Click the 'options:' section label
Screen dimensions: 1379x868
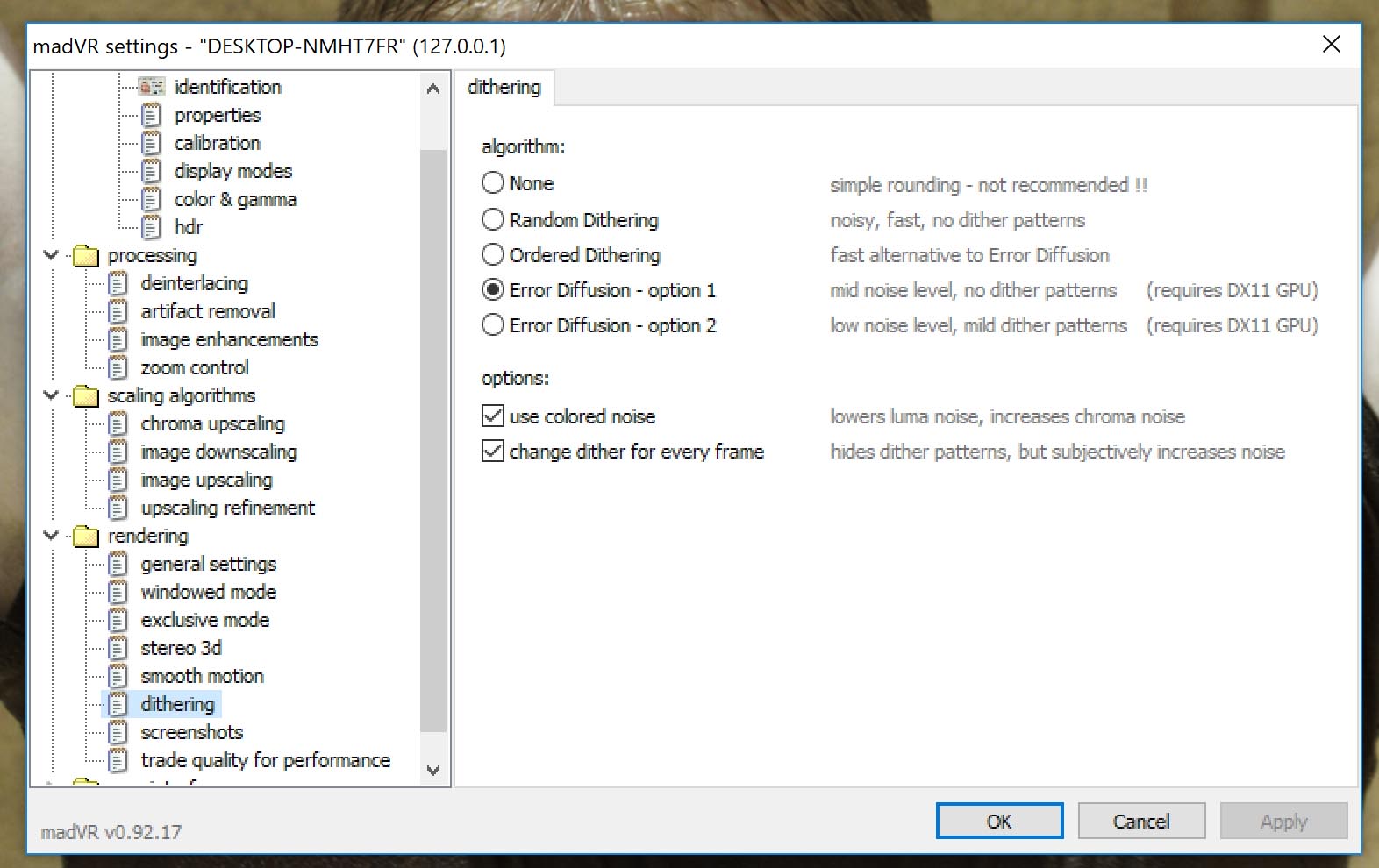click(515, 378)
